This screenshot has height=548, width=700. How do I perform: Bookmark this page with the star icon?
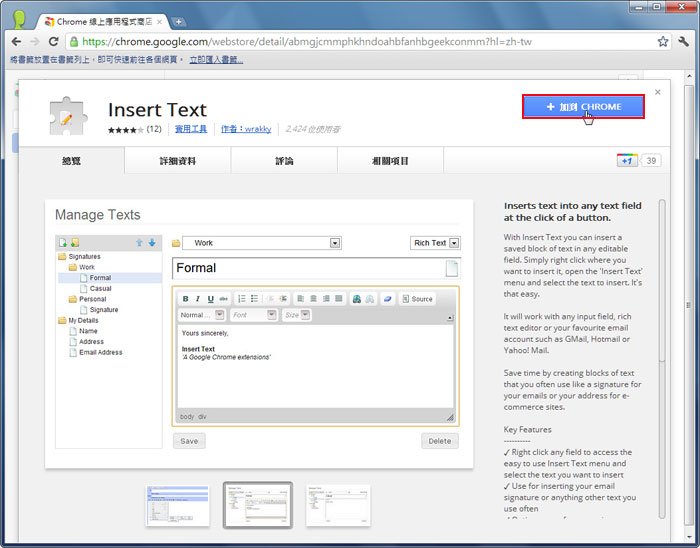[x=662, y=42]
